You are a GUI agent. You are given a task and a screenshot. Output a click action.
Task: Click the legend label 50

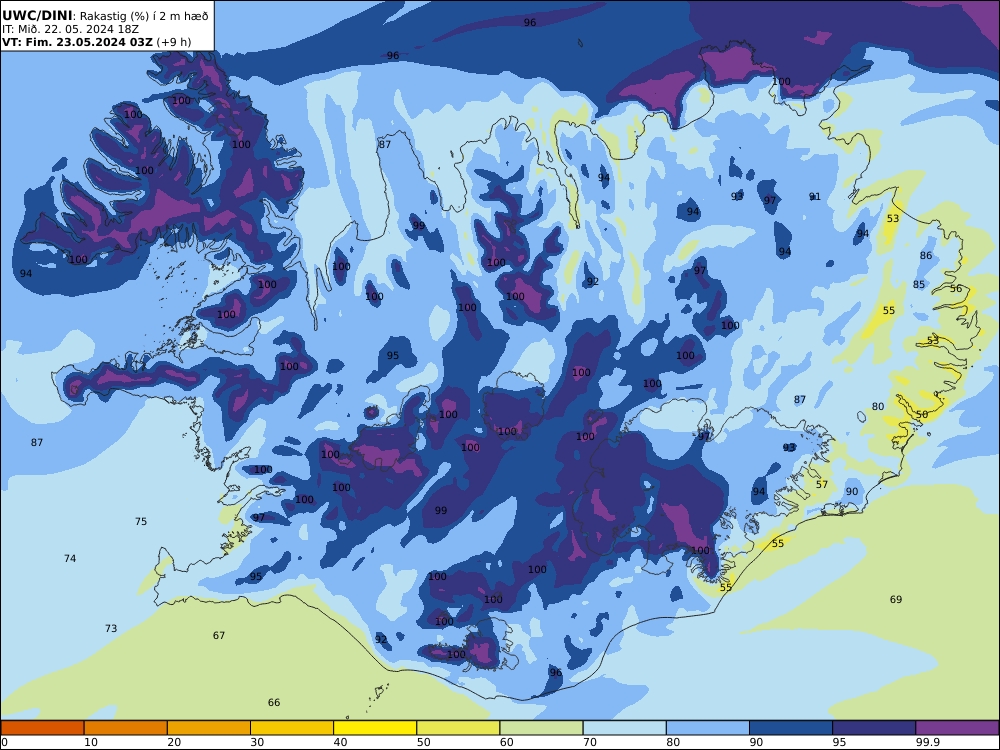pos(423,742)
